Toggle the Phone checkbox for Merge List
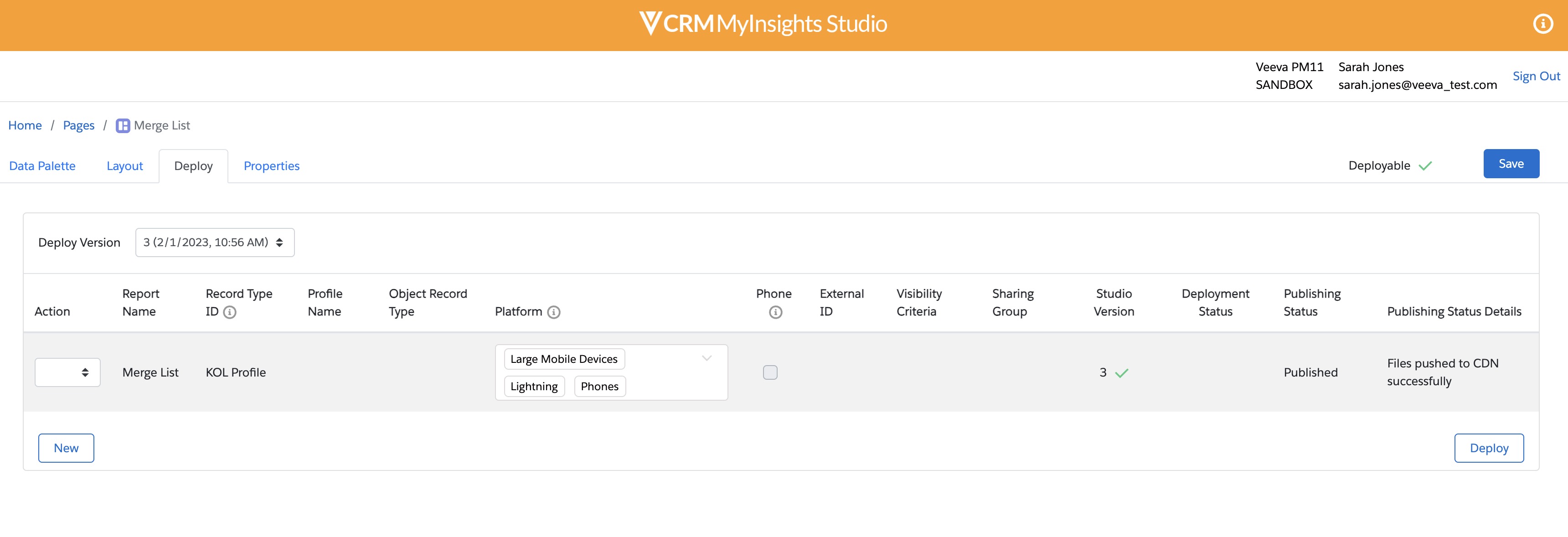Image resolution: width=1568 pixels, height=537 pixels. [x=770, y=372]
